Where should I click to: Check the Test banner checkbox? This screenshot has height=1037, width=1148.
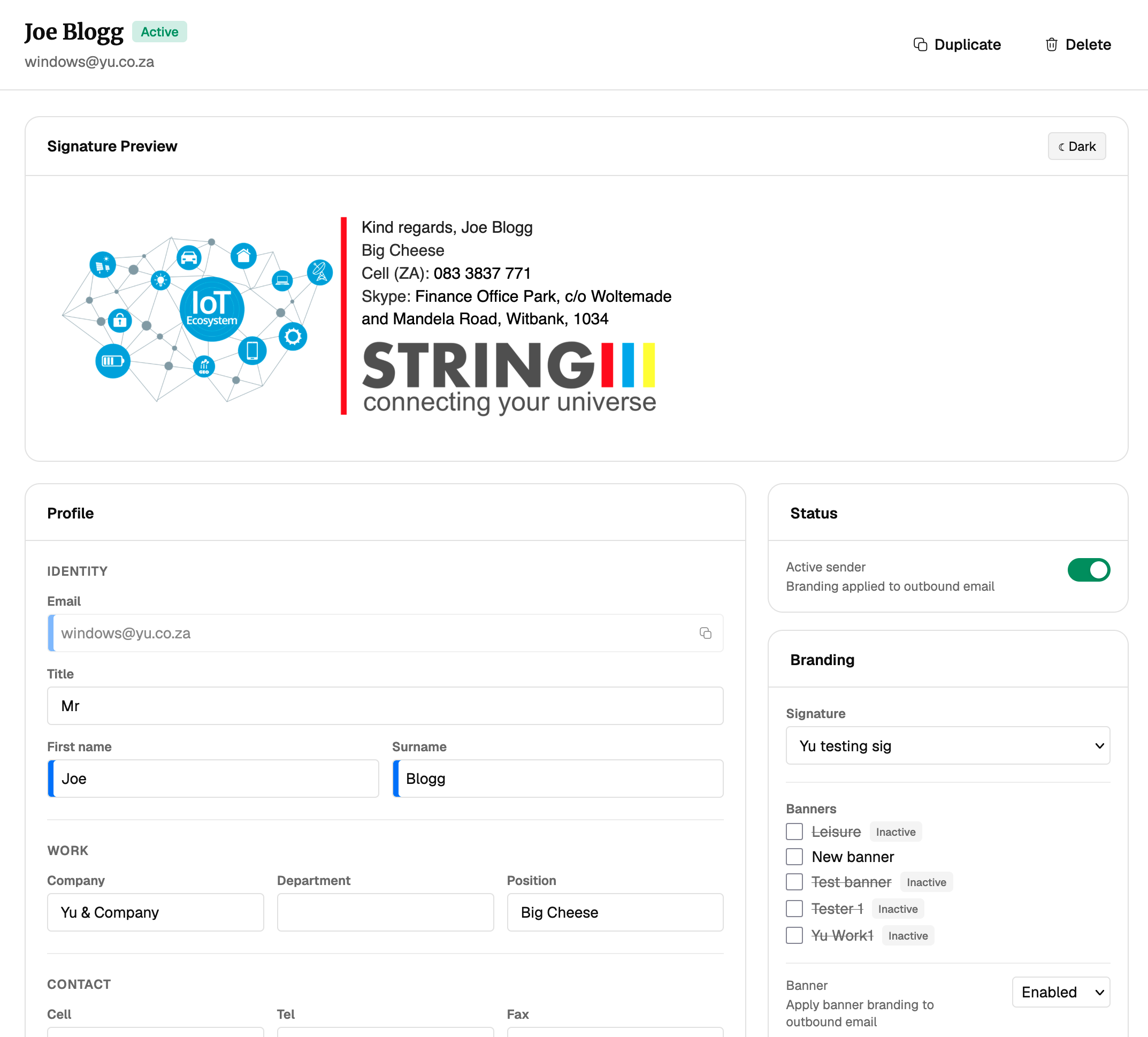click(x=794, y=882)
